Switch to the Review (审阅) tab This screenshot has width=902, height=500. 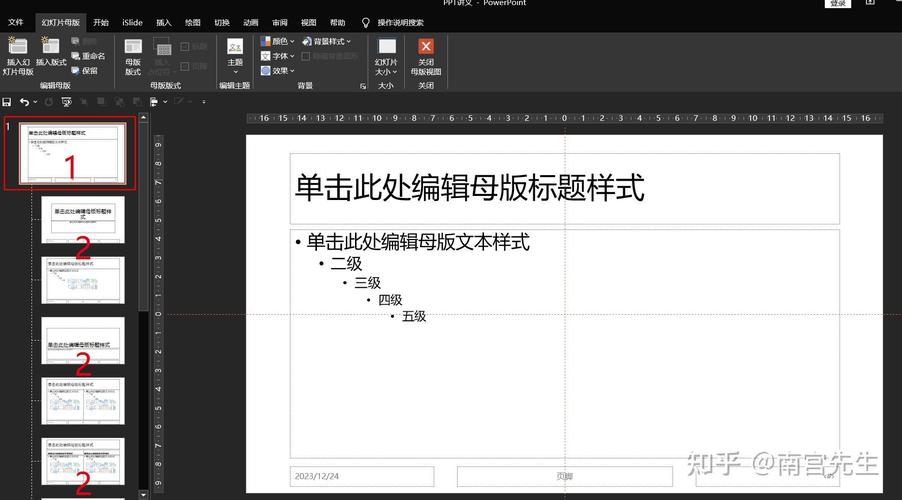[280, 22]
